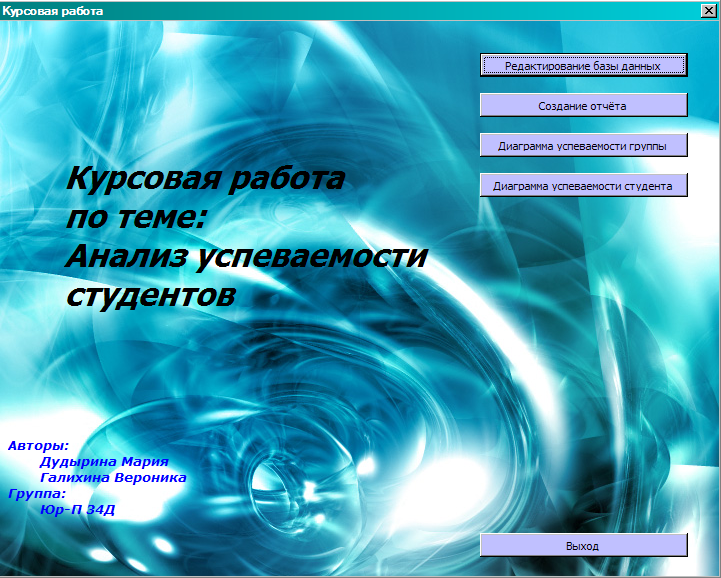Open Диаграмма успеваемости группы
This screenshot has width=721, height=578.
tap(584, 145)
